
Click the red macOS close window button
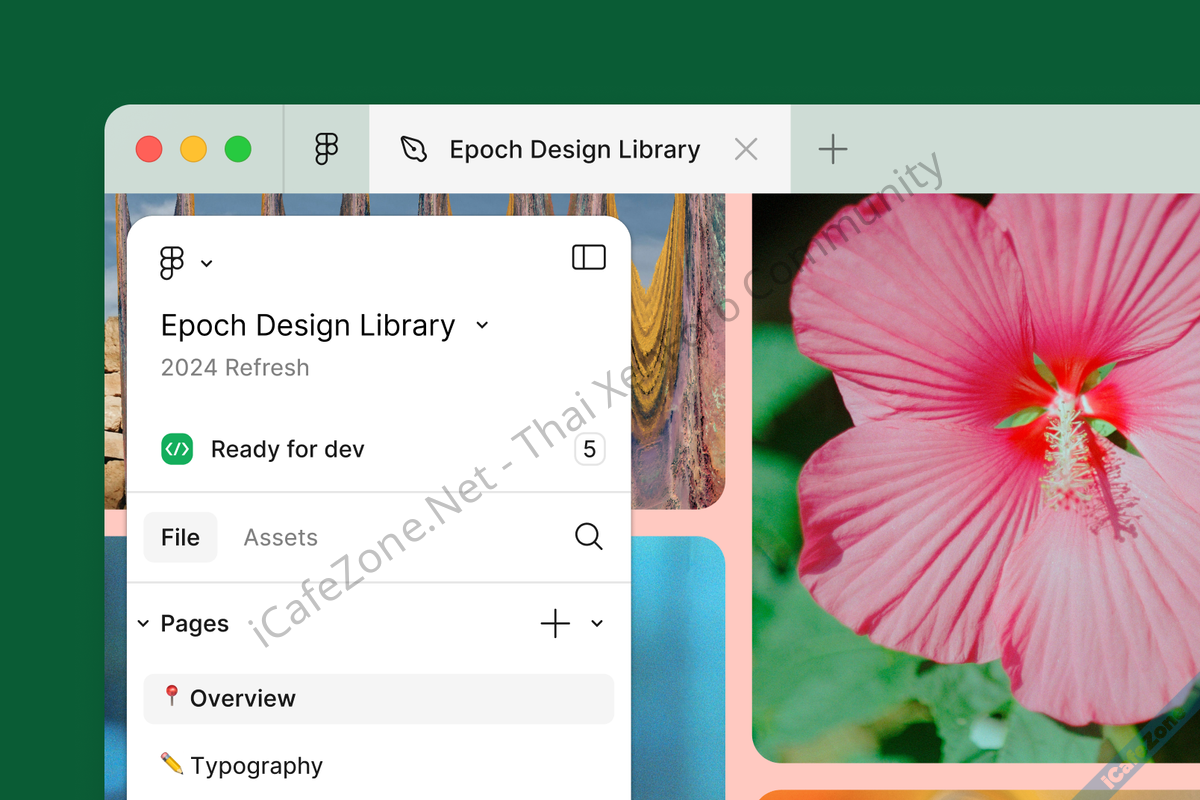click(149, 150)
